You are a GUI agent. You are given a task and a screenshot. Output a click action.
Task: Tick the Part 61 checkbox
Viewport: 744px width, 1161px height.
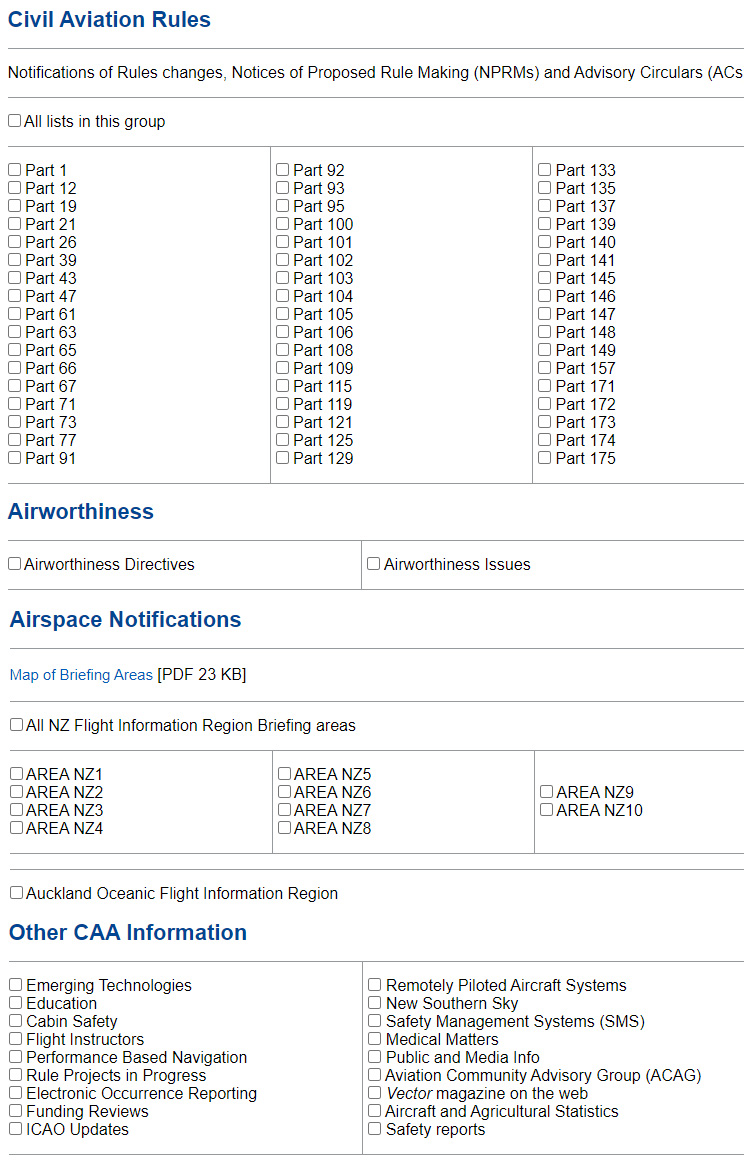pyautogui.click(x=15, y=314)
